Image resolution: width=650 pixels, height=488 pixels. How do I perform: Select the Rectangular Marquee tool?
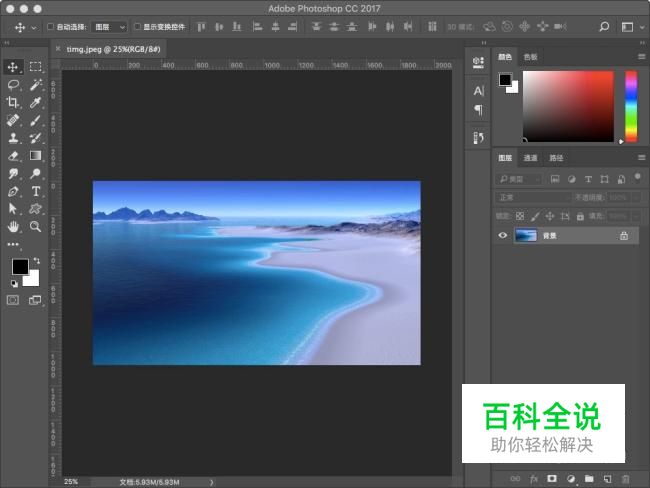pyautogui.click(x=35, y=67)
